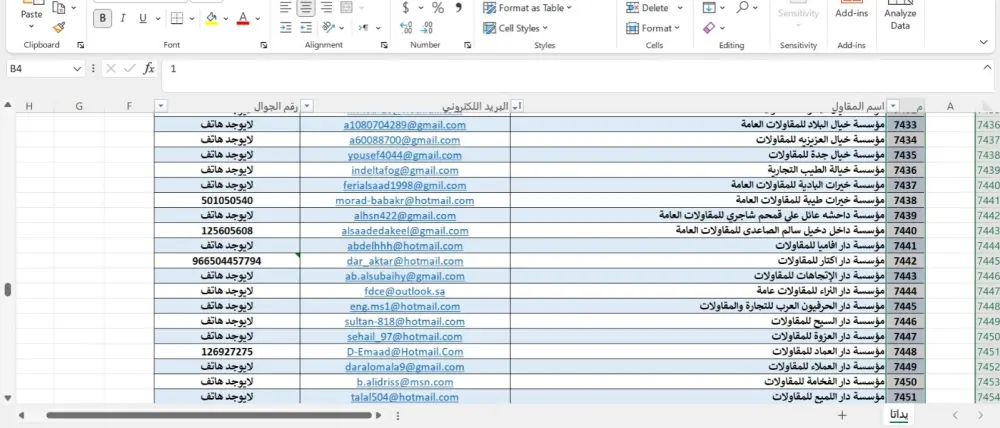Screen dimensions: 1000x428
Task: Apply Comma Style
Action: [458, 8]
